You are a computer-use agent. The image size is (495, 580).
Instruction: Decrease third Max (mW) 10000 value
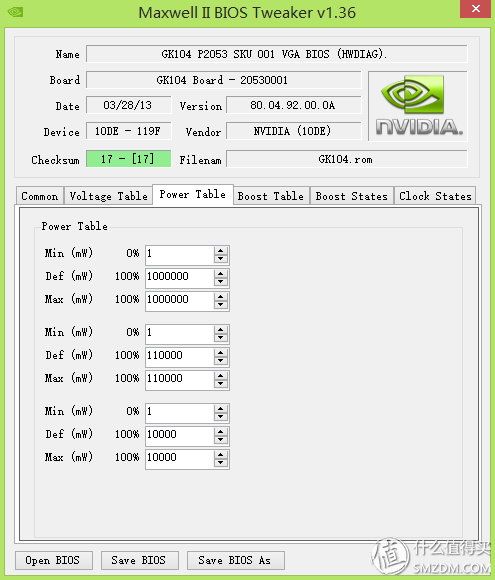(220, 463)
